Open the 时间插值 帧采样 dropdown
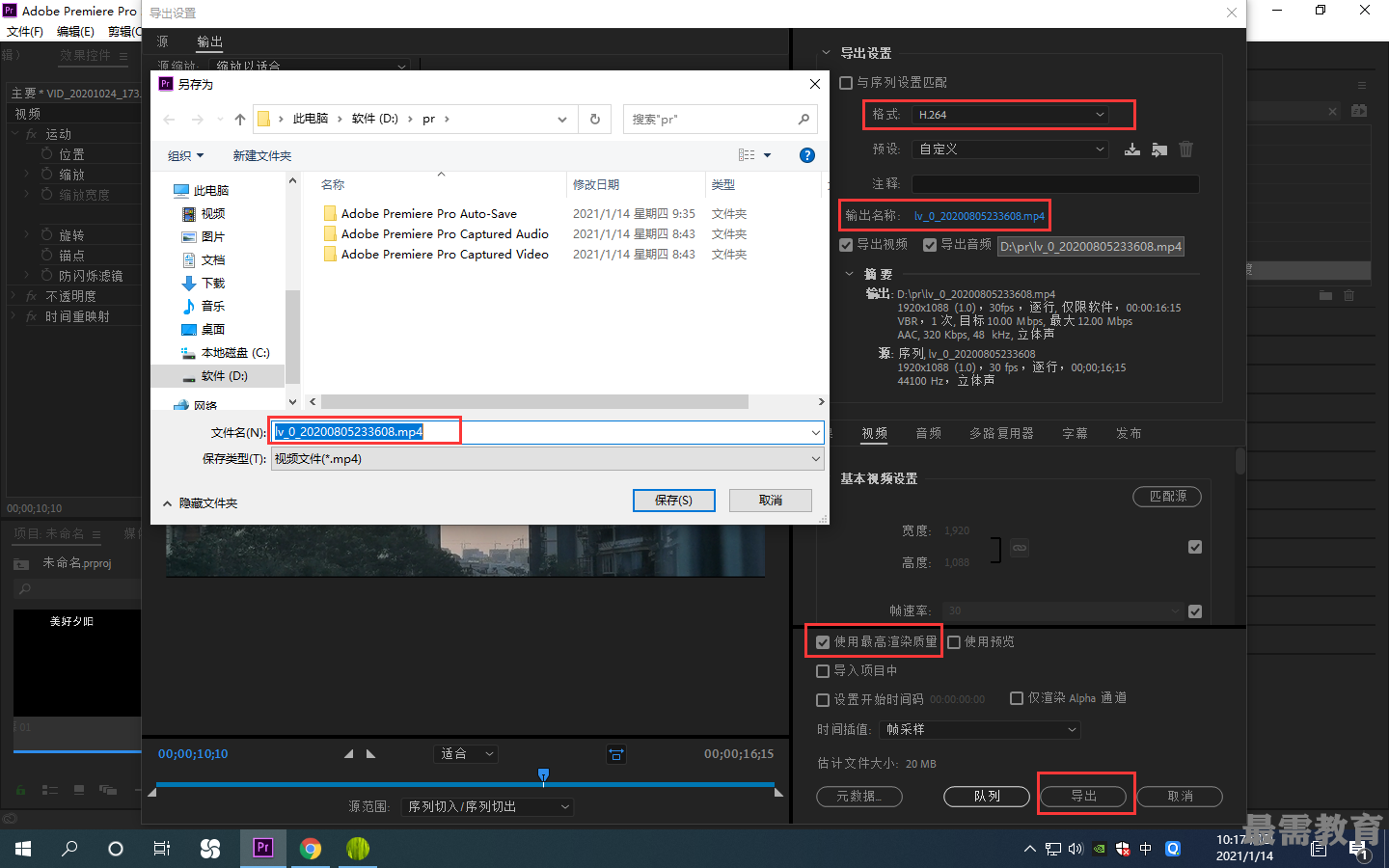 (x=978, y=730)
